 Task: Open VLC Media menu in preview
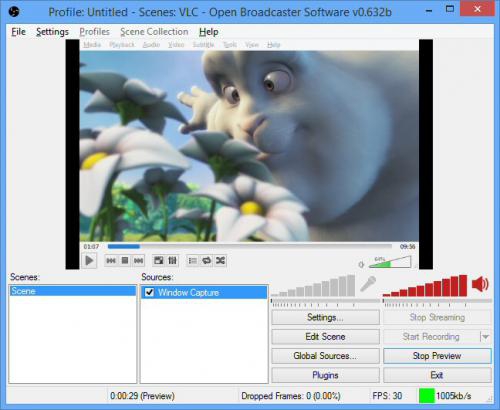coord(92,45)
